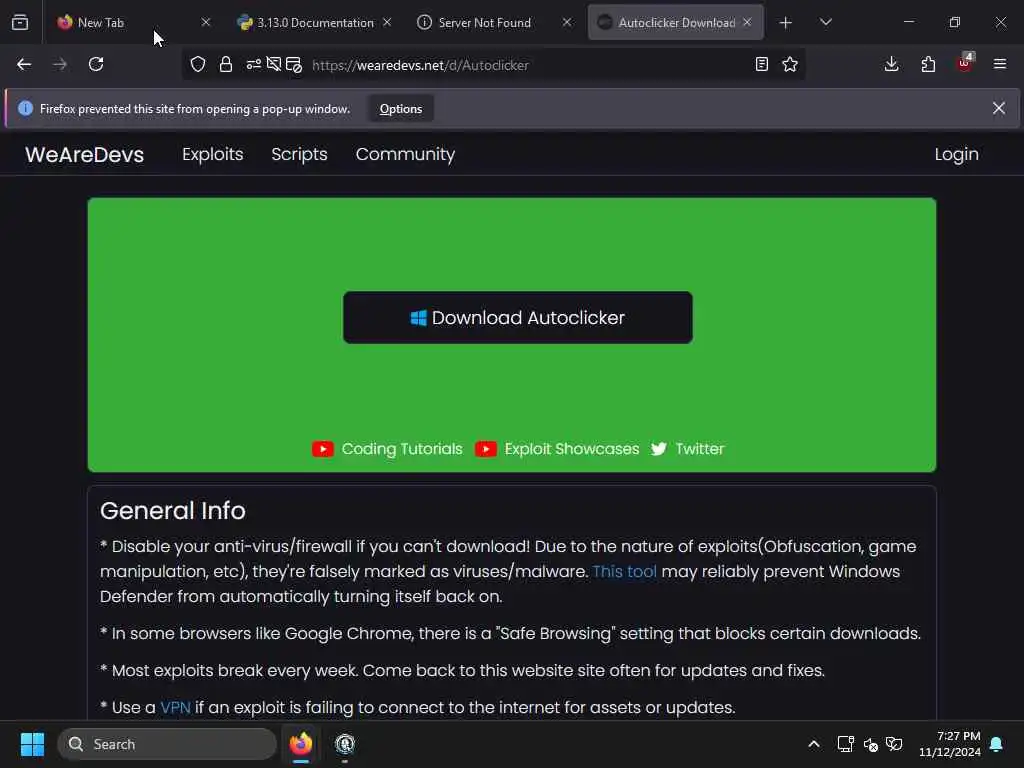The image size is (1024, 768).
Task: Open the tracking protection shield icon
Action: tap(198, 64)
